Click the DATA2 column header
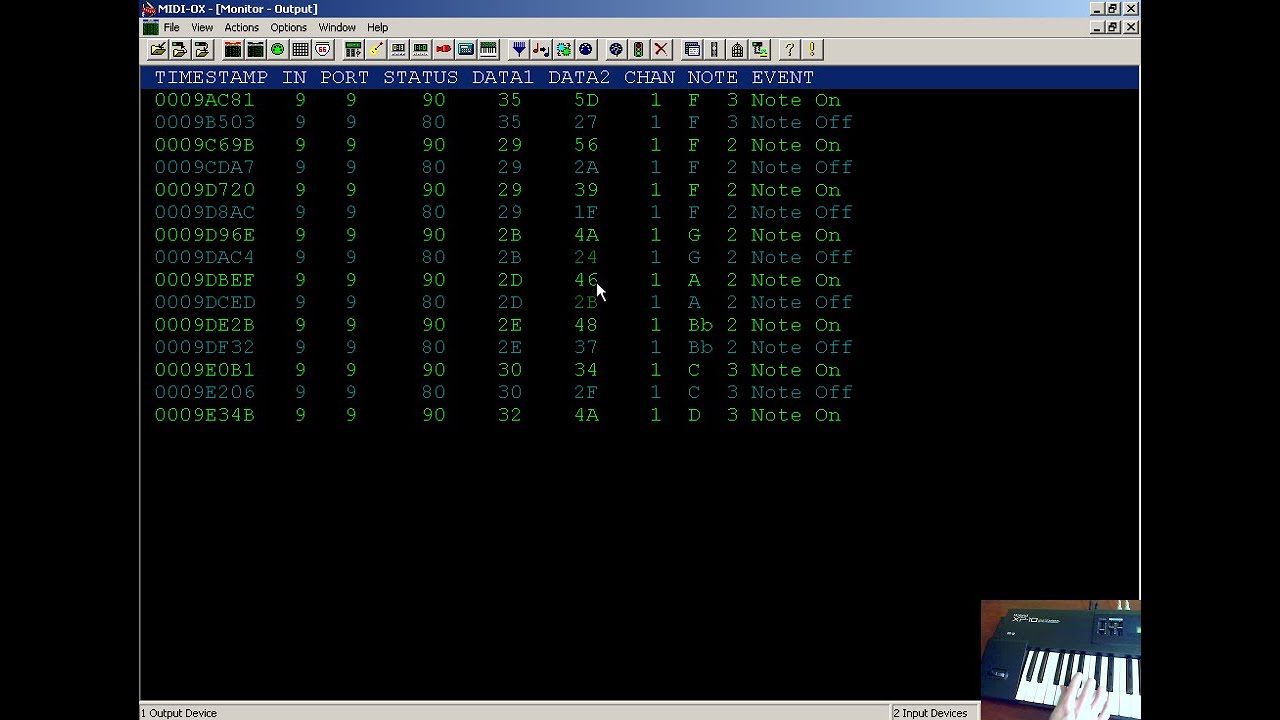The height and width of the screenshot is (720, 1280). [x=579, y=77]
